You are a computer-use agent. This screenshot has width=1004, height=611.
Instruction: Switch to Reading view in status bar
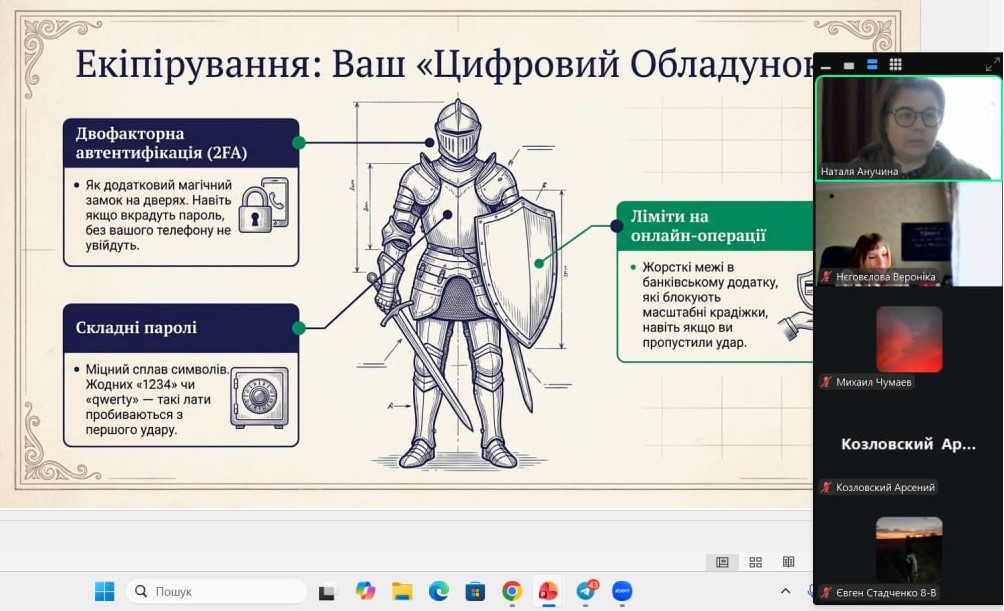[788, 562]
